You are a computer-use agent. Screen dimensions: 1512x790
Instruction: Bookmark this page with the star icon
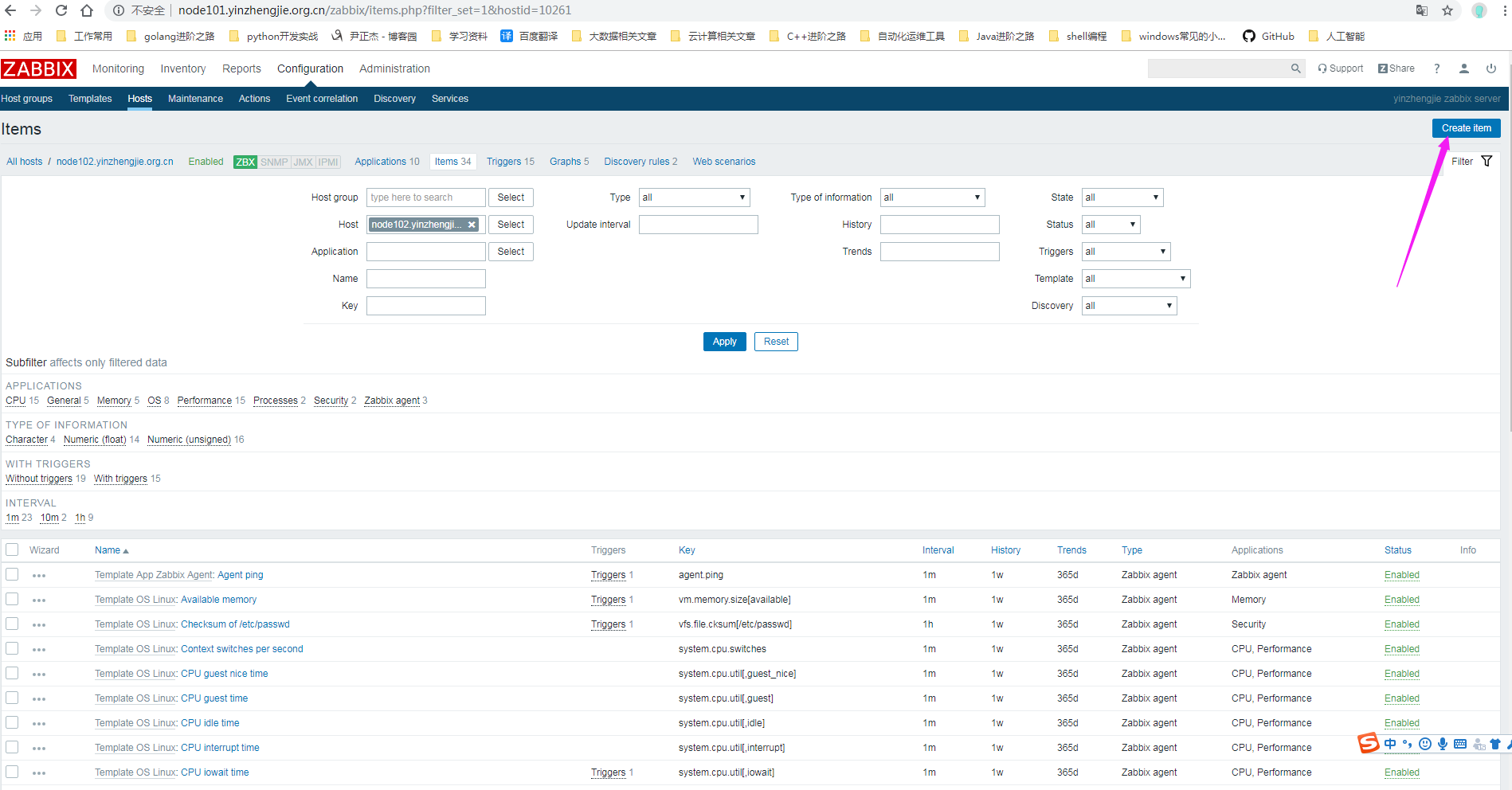click(x=1447, y=10)
